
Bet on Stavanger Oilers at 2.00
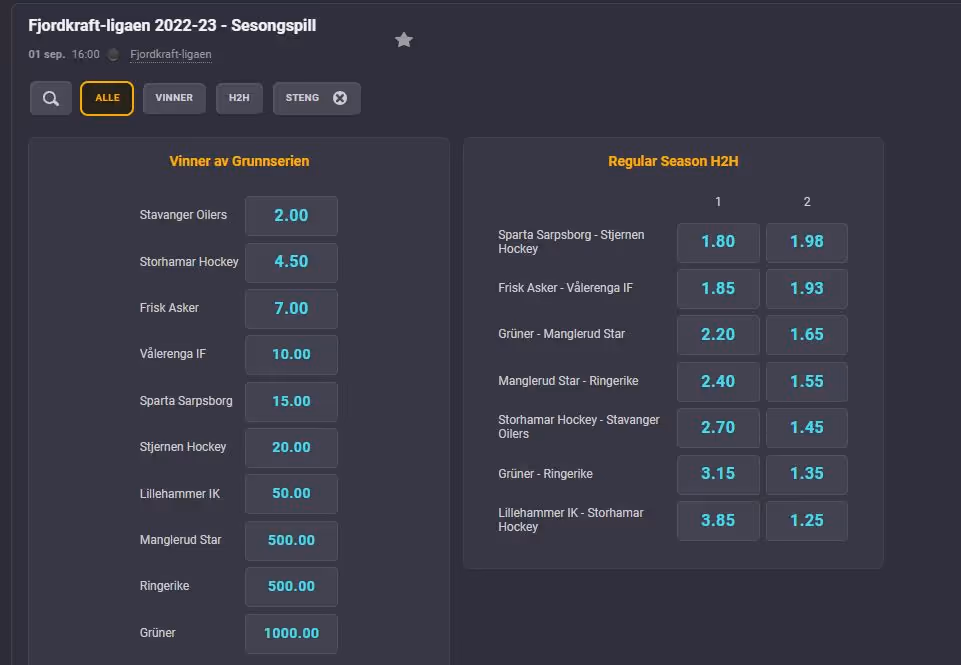coord(291,216)
